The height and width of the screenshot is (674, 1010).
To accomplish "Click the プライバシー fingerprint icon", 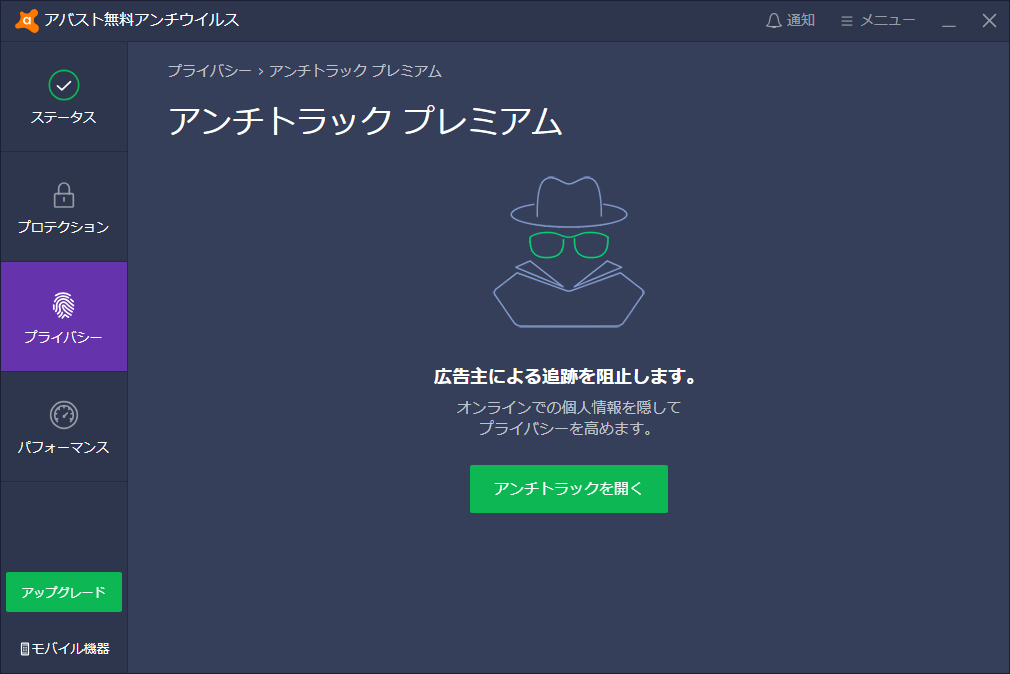I will coord(64,307).
